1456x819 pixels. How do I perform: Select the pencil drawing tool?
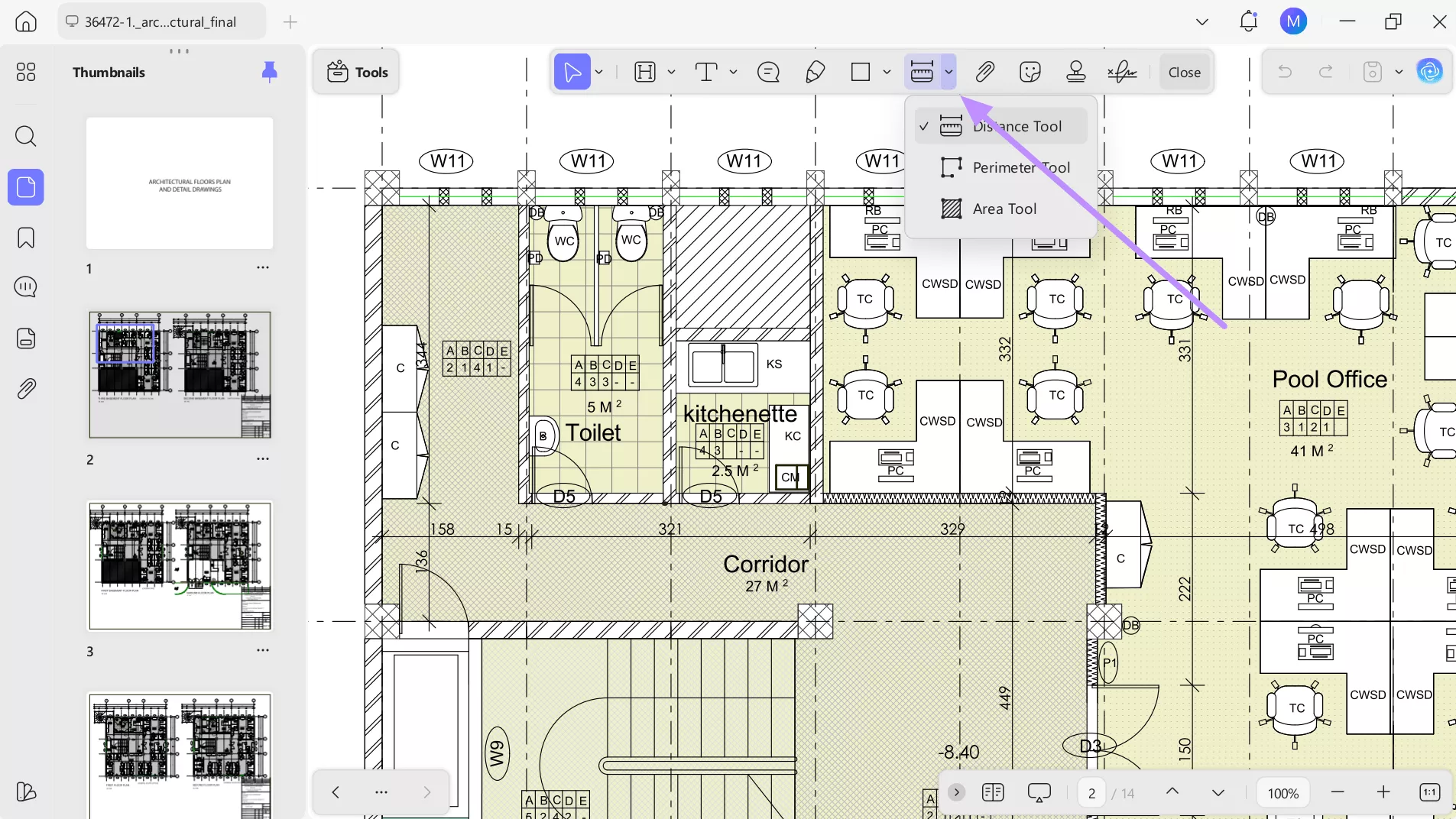[815, 73]
